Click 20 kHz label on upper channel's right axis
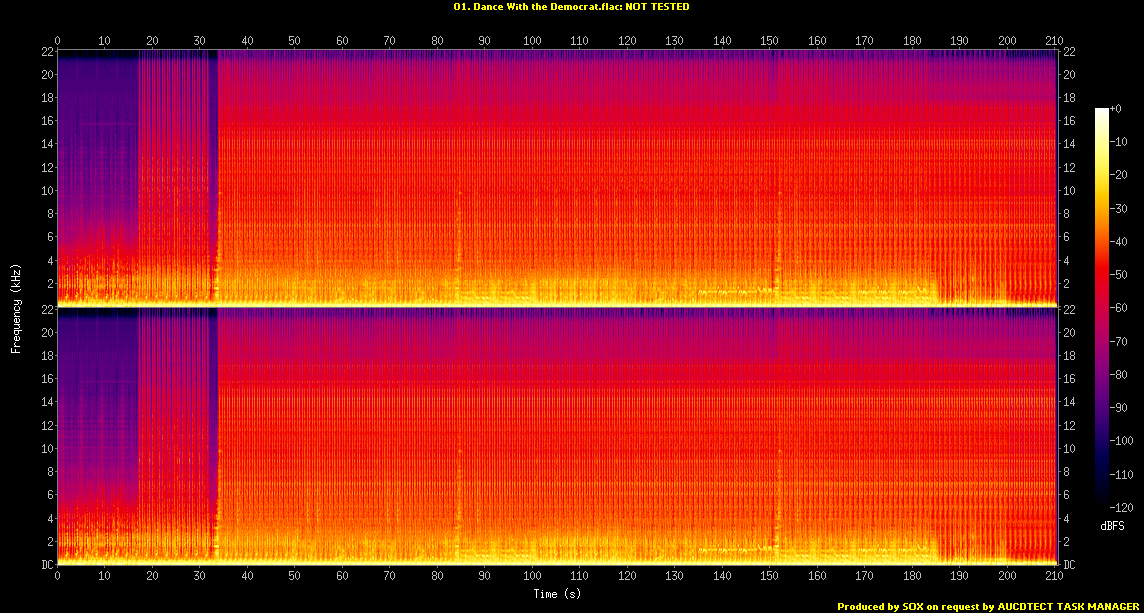 1068,75
